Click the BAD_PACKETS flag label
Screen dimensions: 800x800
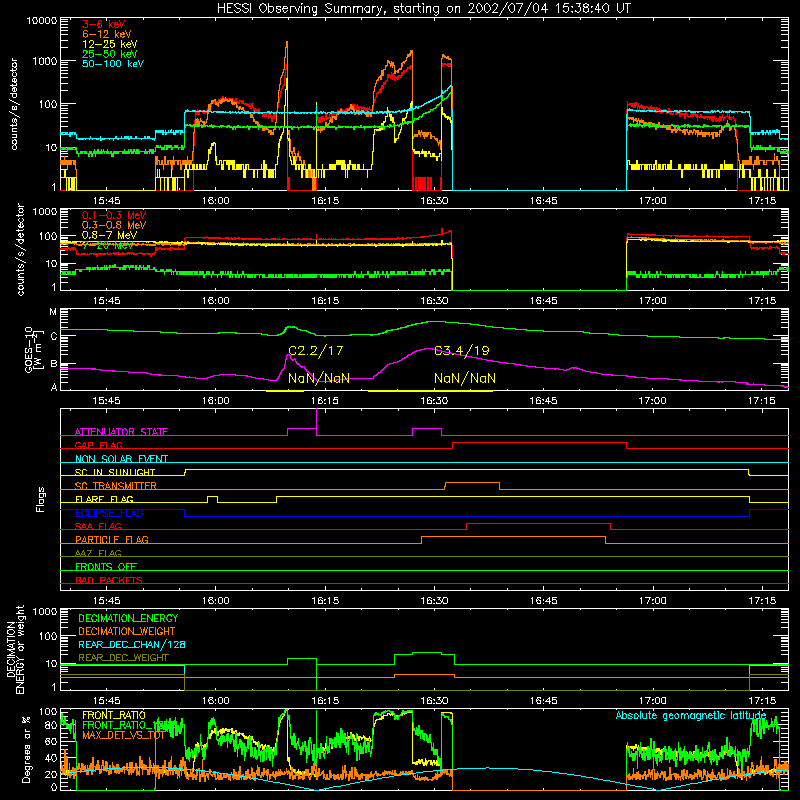(x=109, y=580)
